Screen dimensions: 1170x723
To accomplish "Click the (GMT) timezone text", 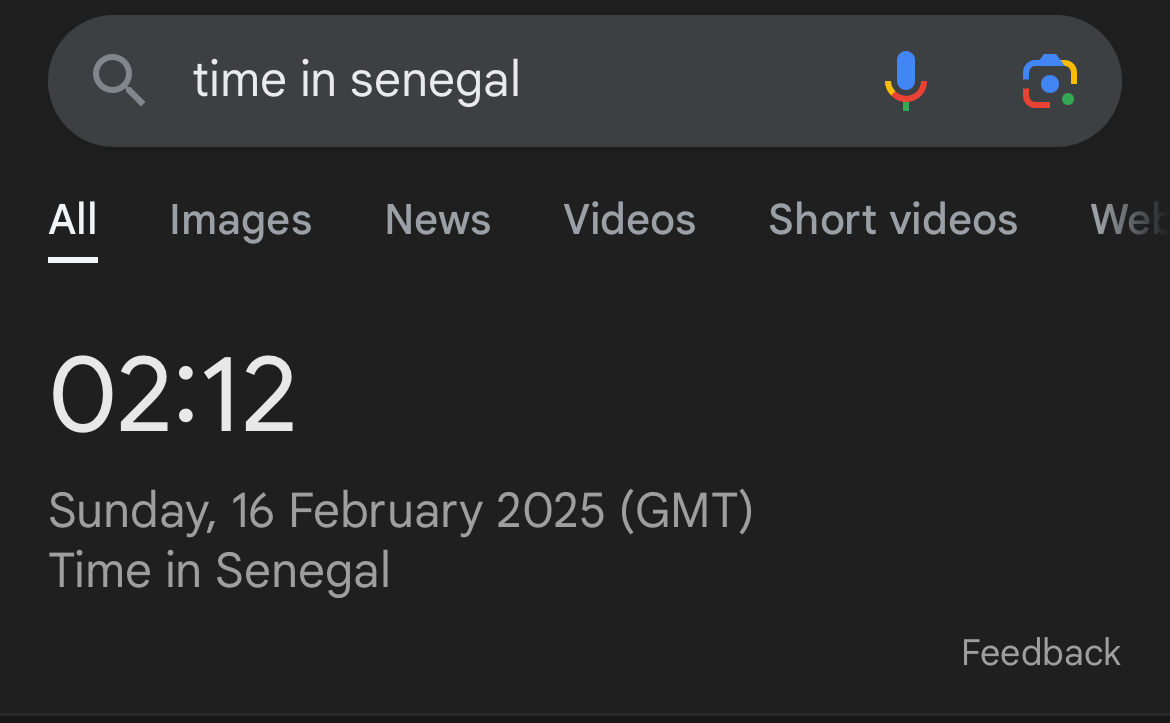I will click(x=686, y=511).
